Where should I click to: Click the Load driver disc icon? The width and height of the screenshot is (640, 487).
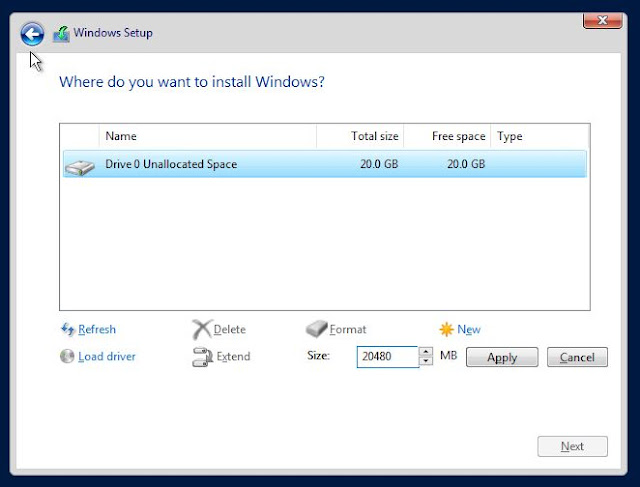pyautogui.click(x=67, y=356)
